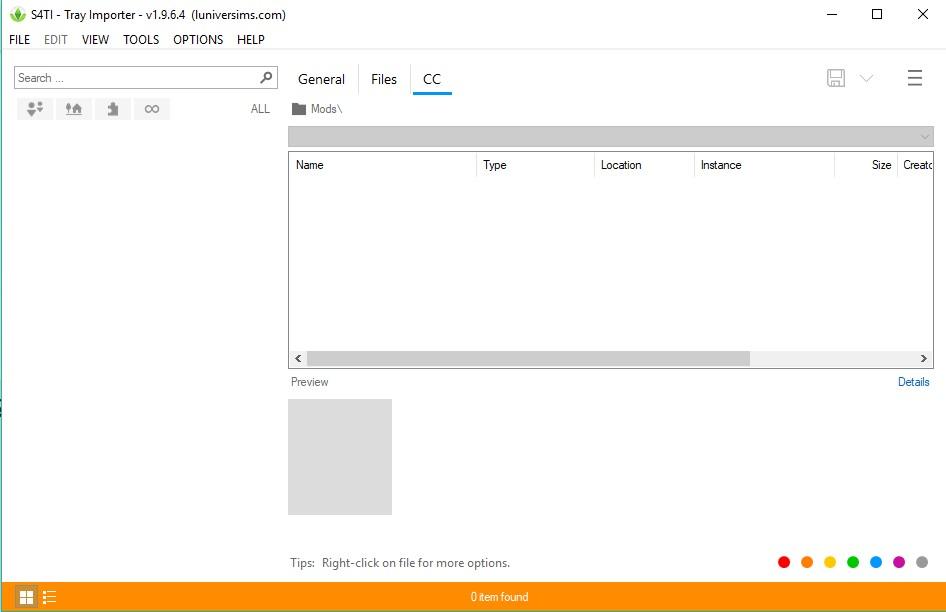The width and height of the screenshot is (946, 612).
Task: Open the EDIT menu
Action: pyautogui.click(x=56, y=40)
